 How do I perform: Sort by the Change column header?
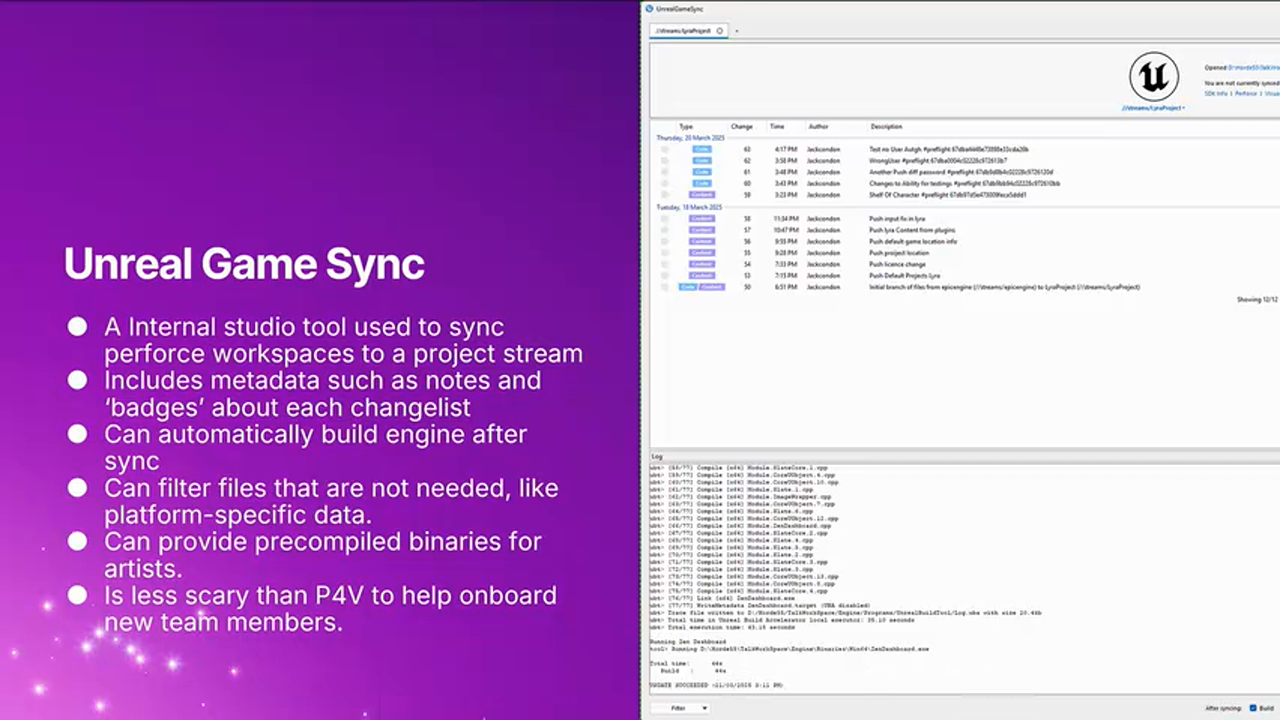click(x=741, y=127)
